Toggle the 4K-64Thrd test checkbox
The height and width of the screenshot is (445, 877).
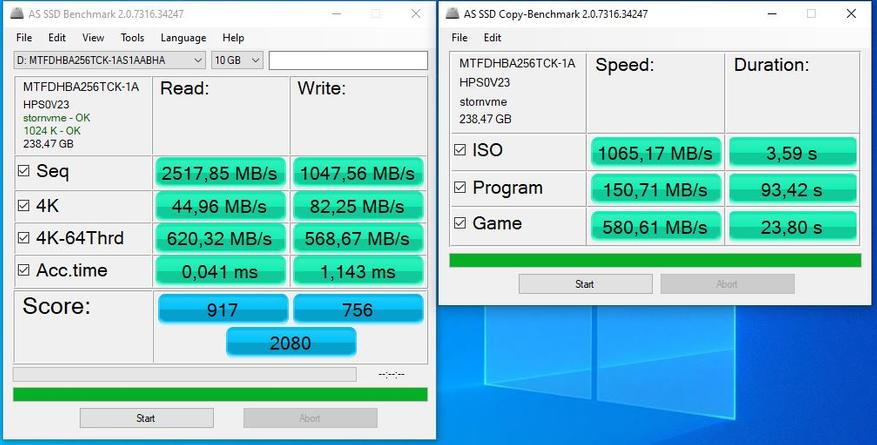[25, 237]
